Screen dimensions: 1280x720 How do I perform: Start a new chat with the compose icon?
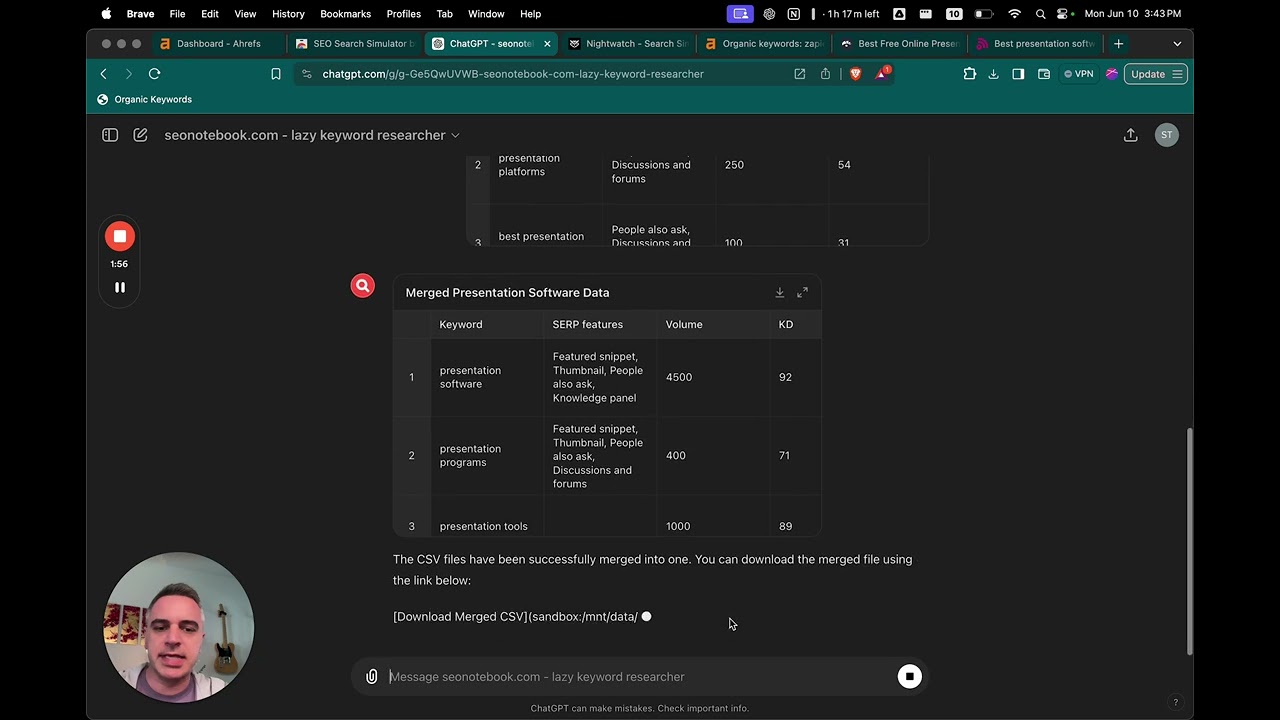tap(140, 135)
